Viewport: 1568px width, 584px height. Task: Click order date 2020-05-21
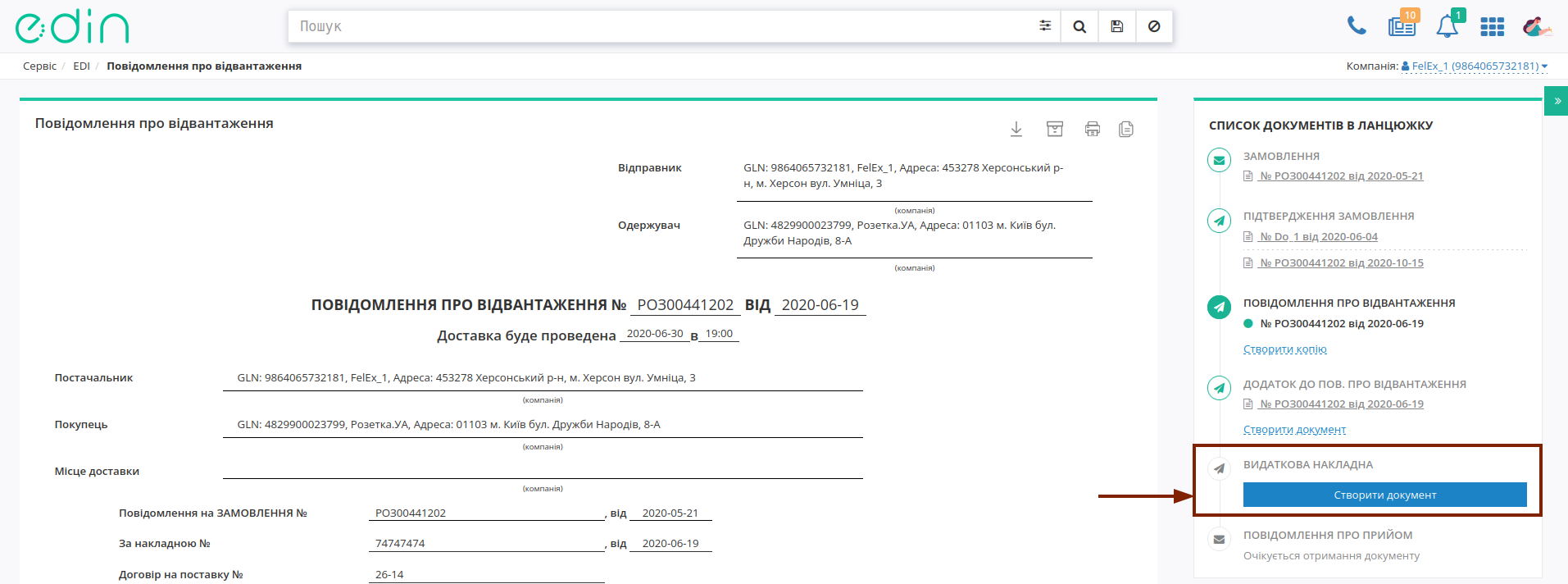[670, 513]
